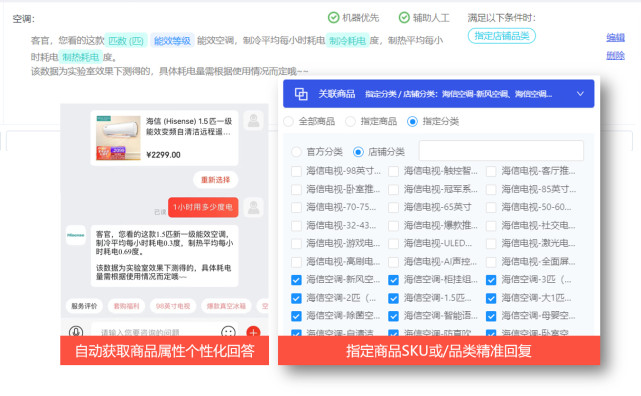The width and height of the screenshot is (641, 396).
Task: Click the 辅助人工 green check icon
Action: (x=404, y=18)
